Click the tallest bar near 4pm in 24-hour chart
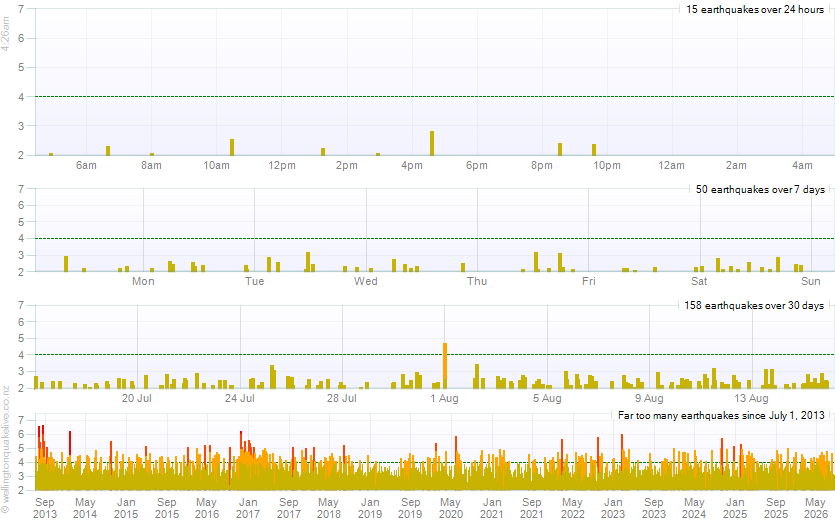The width and height of the screenshot is (835, 530). 432,143
